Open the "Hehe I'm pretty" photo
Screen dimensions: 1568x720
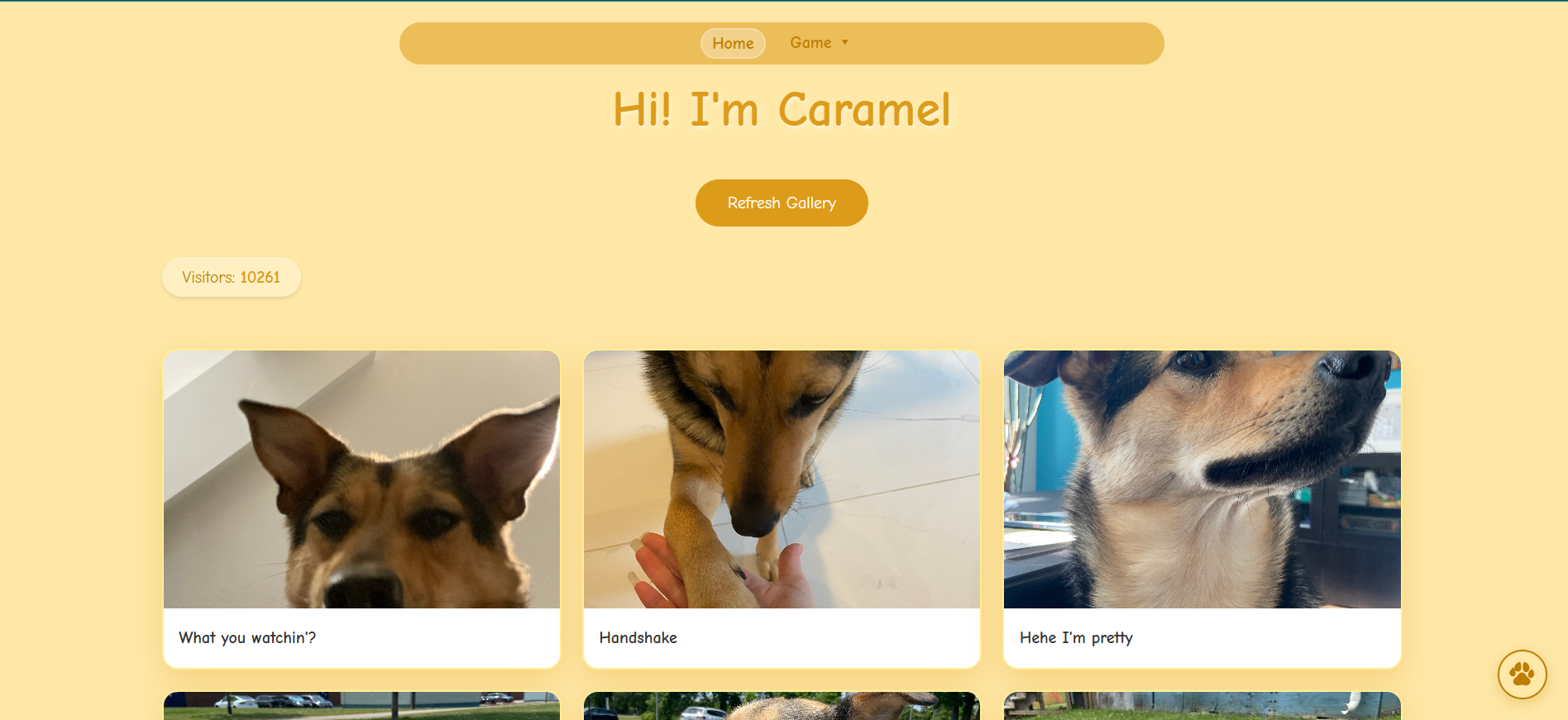pos(1202,479)
